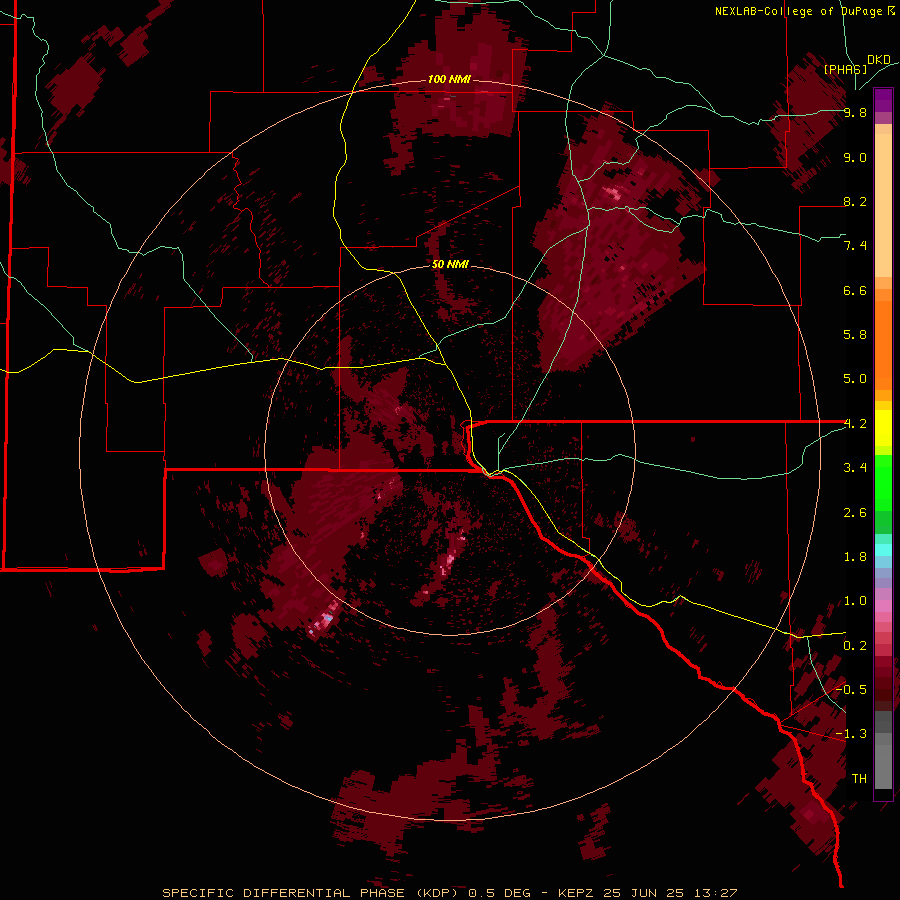Click the '100 NMI' range ring label
Viewport: 900px width, 900px height.
(x=449, y=79)
